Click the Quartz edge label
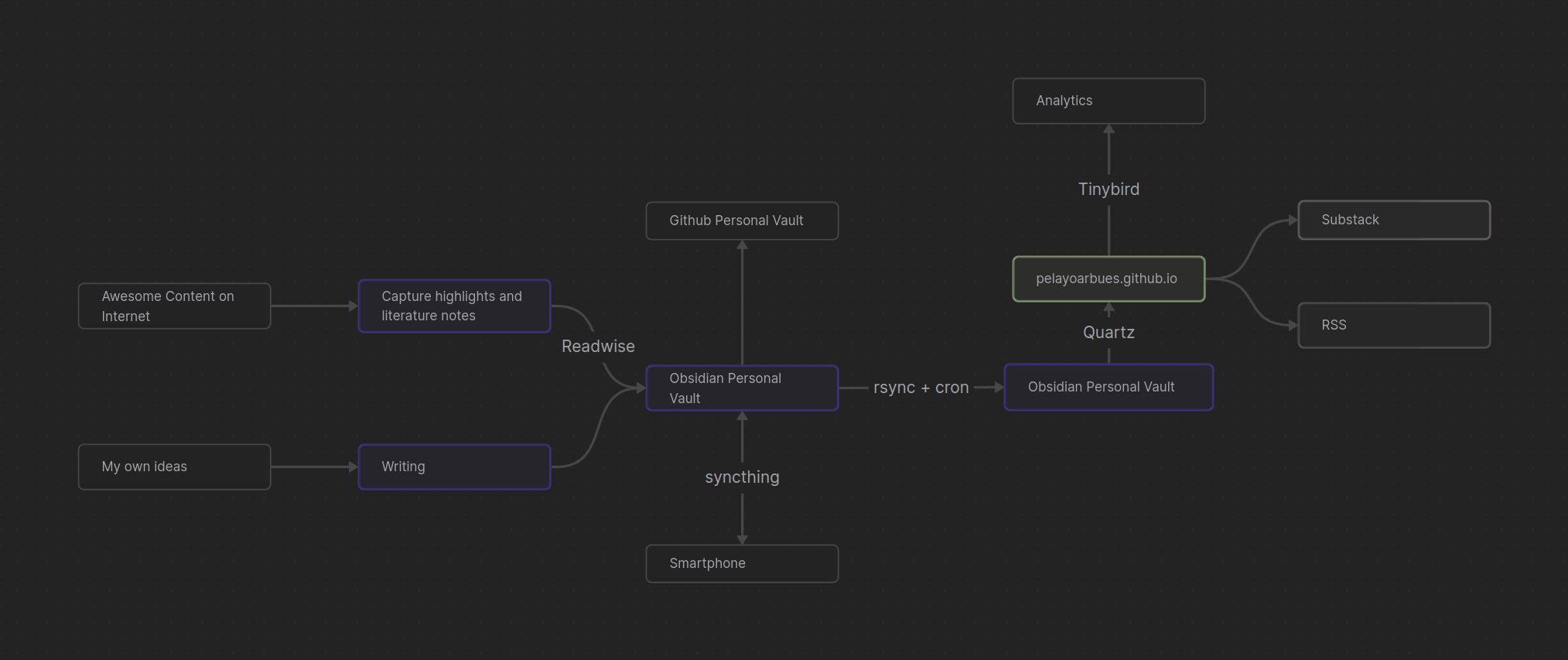Screen dimensions: 1568x660 click(1109, 333)
